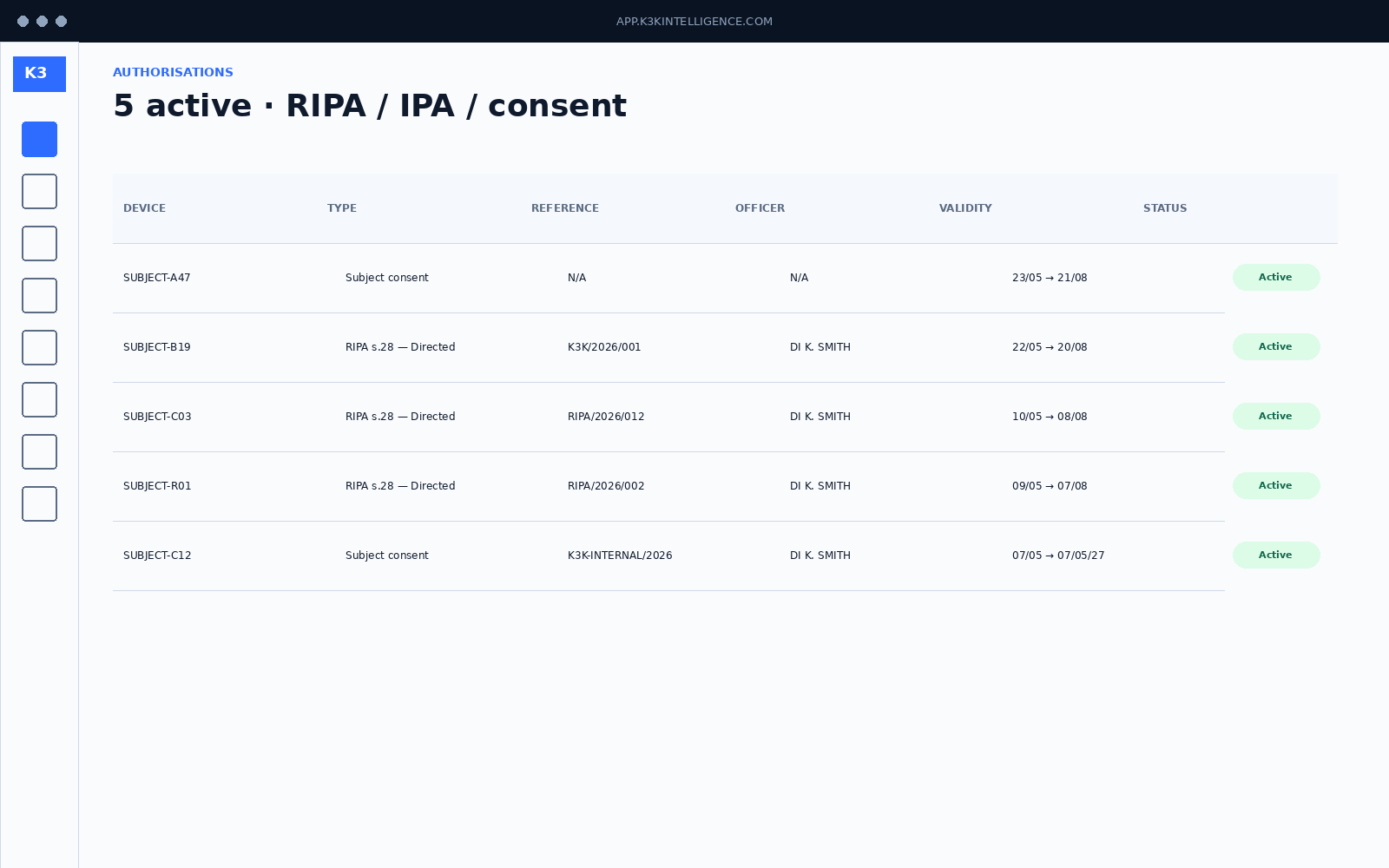Select the SUBJECT-A47 device cell
The width and height of the screenshot is (1389, 868).
[x=156, y=278]
